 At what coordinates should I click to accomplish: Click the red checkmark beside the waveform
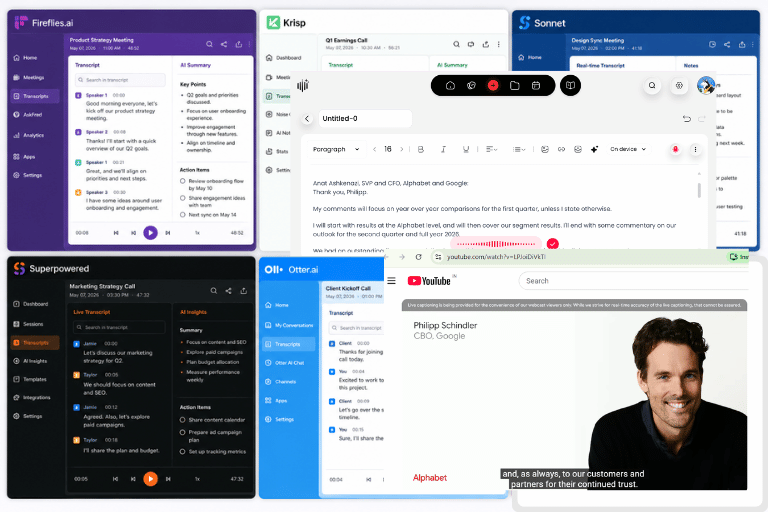(552, 244)
